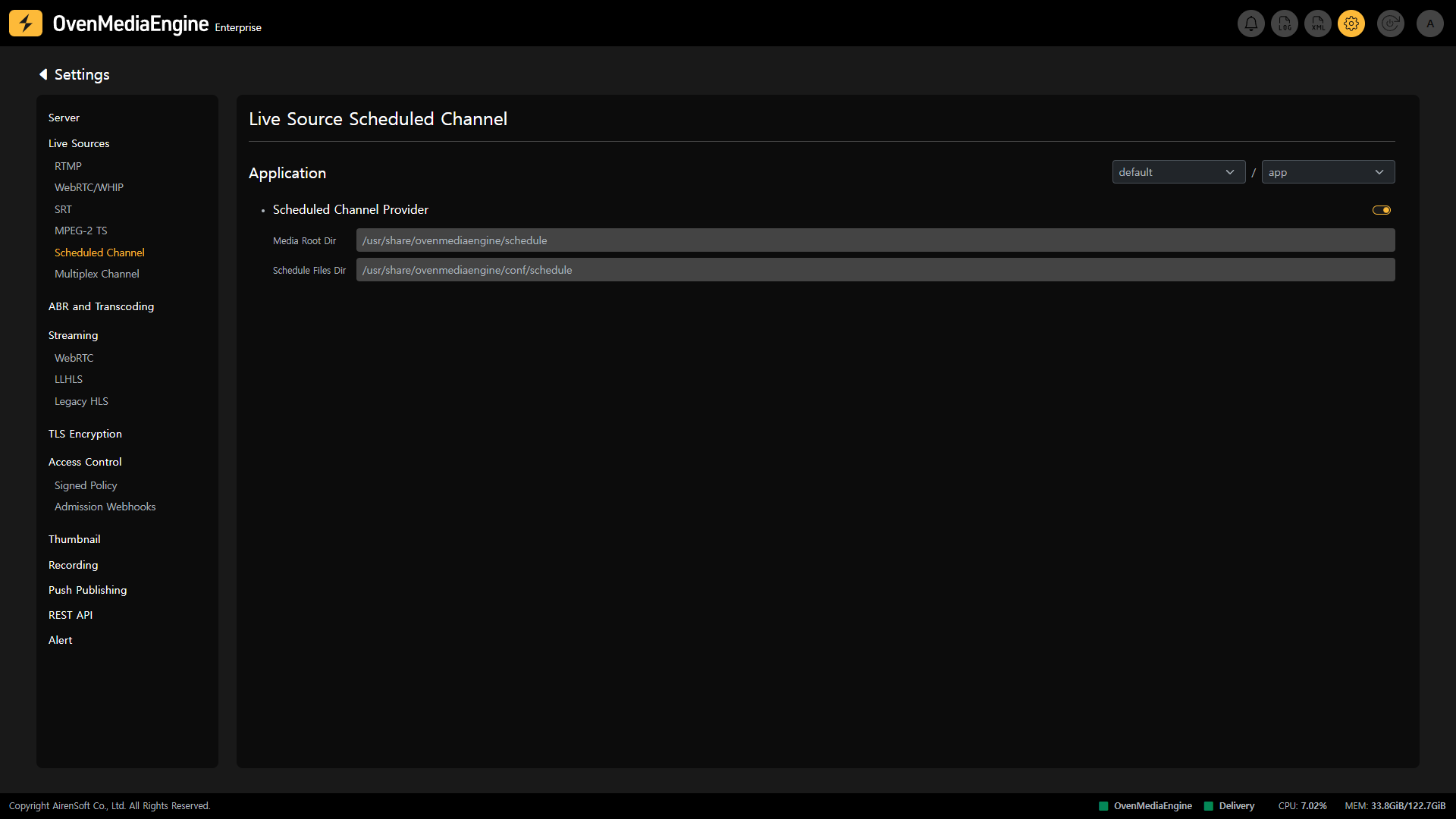Click the restart power icon

click(1391, 24)
